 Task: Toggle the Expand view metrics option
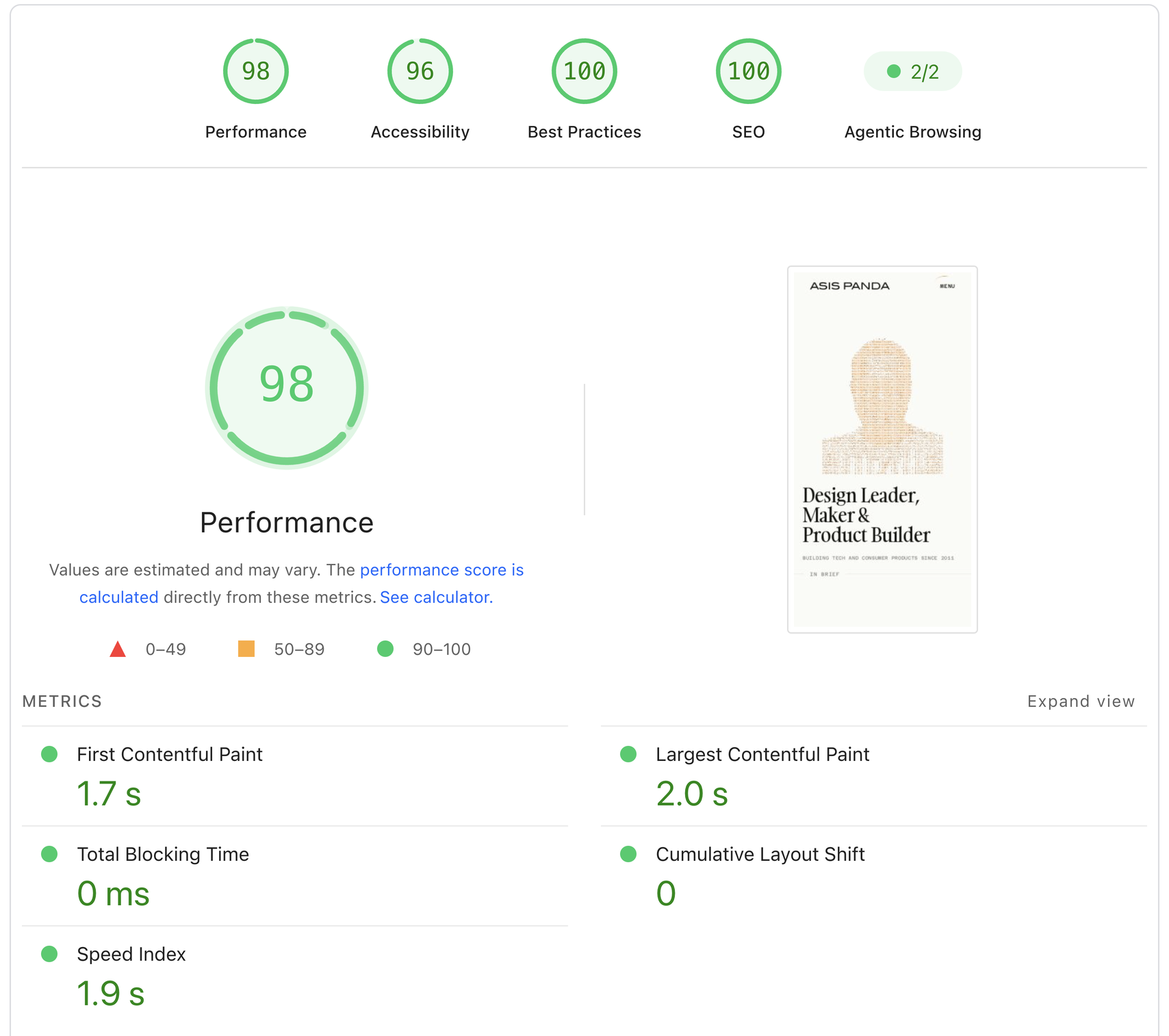(1081, 701)
